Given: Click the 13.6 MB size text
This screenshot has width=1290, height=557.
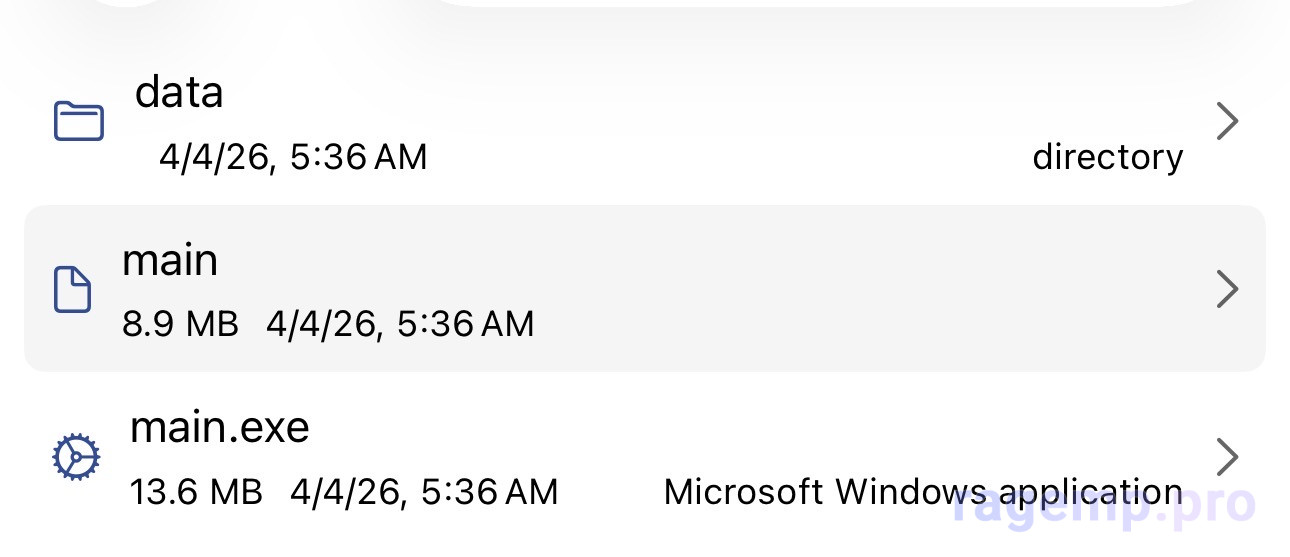Looking at the screenshot, I should click(196, 492).
